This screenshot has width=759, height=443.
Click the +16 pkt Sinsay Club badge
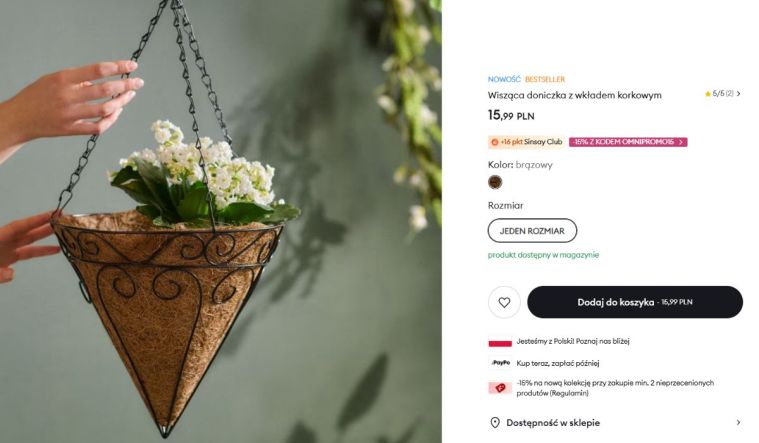526,142
